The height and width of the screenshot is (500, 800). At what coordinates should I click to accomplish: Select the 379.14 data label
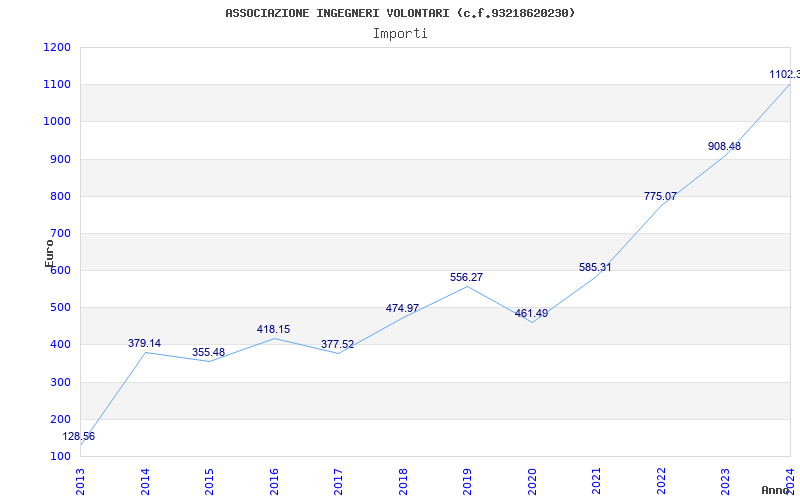tap(144, 343)
